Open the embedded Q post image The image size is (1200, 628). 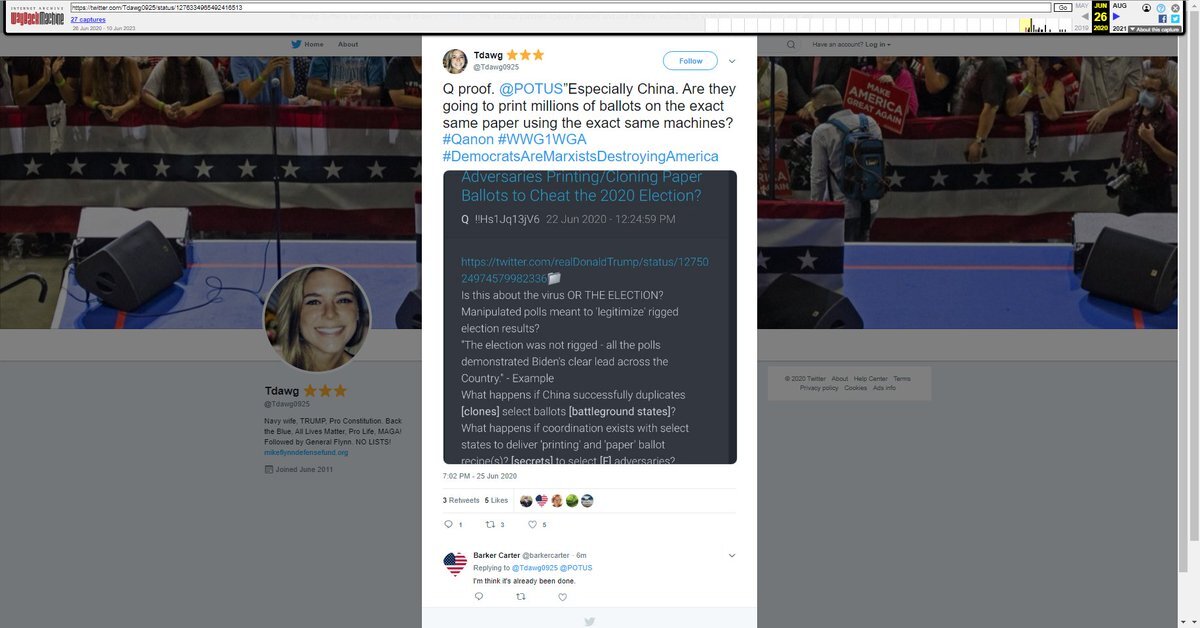590,317
